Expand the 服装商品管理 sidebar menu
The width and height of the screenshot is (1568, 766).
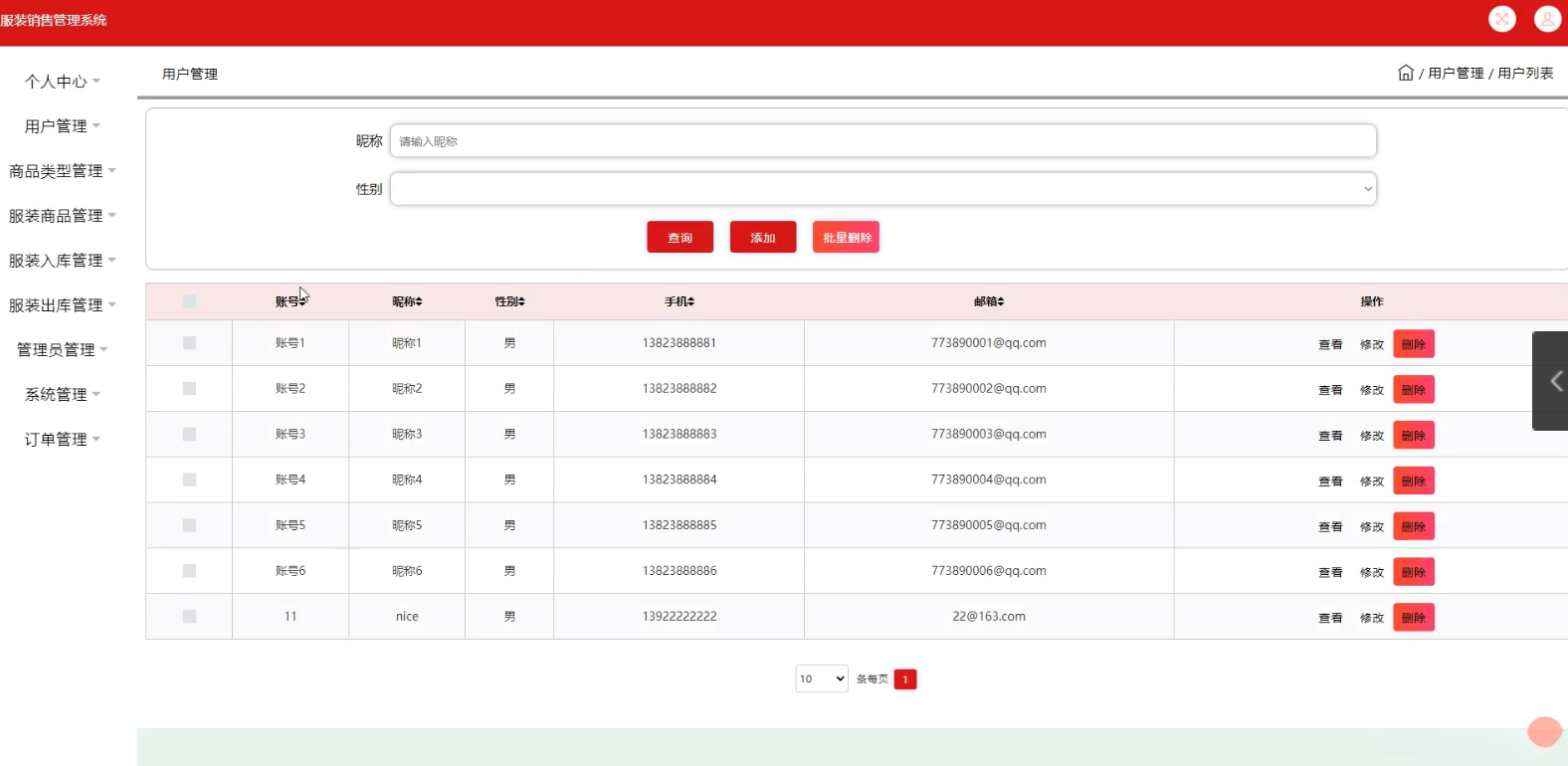[62, 216]
